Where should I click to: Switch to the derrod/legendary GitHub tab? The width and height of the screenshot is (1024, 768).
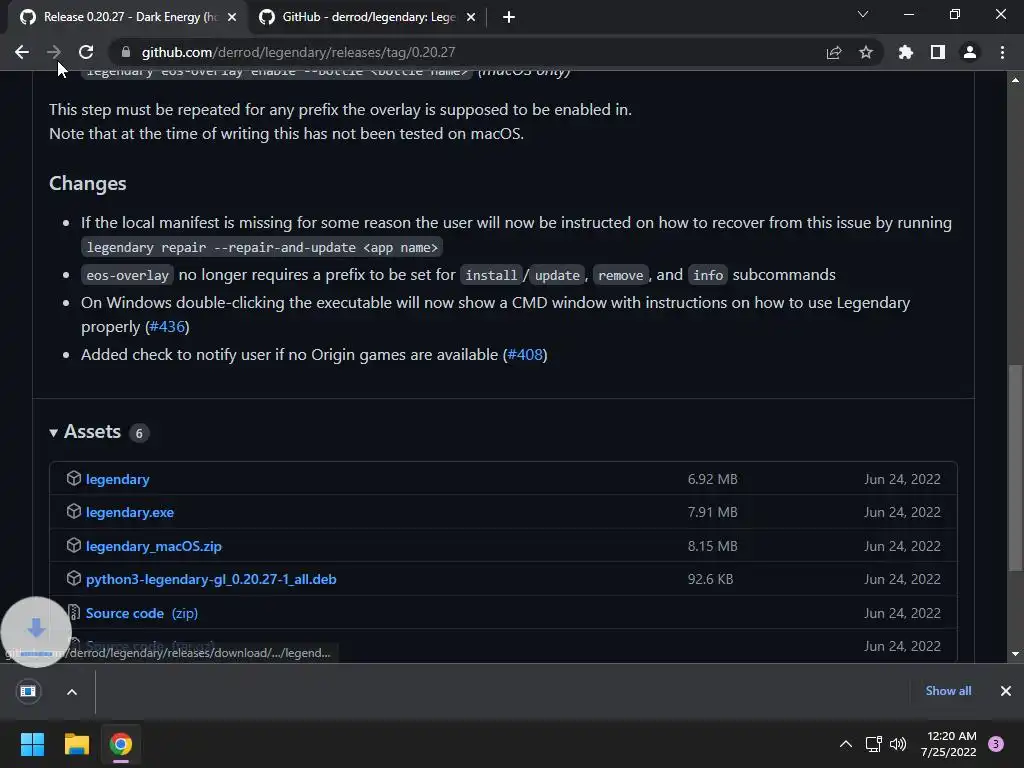(368, 17)
